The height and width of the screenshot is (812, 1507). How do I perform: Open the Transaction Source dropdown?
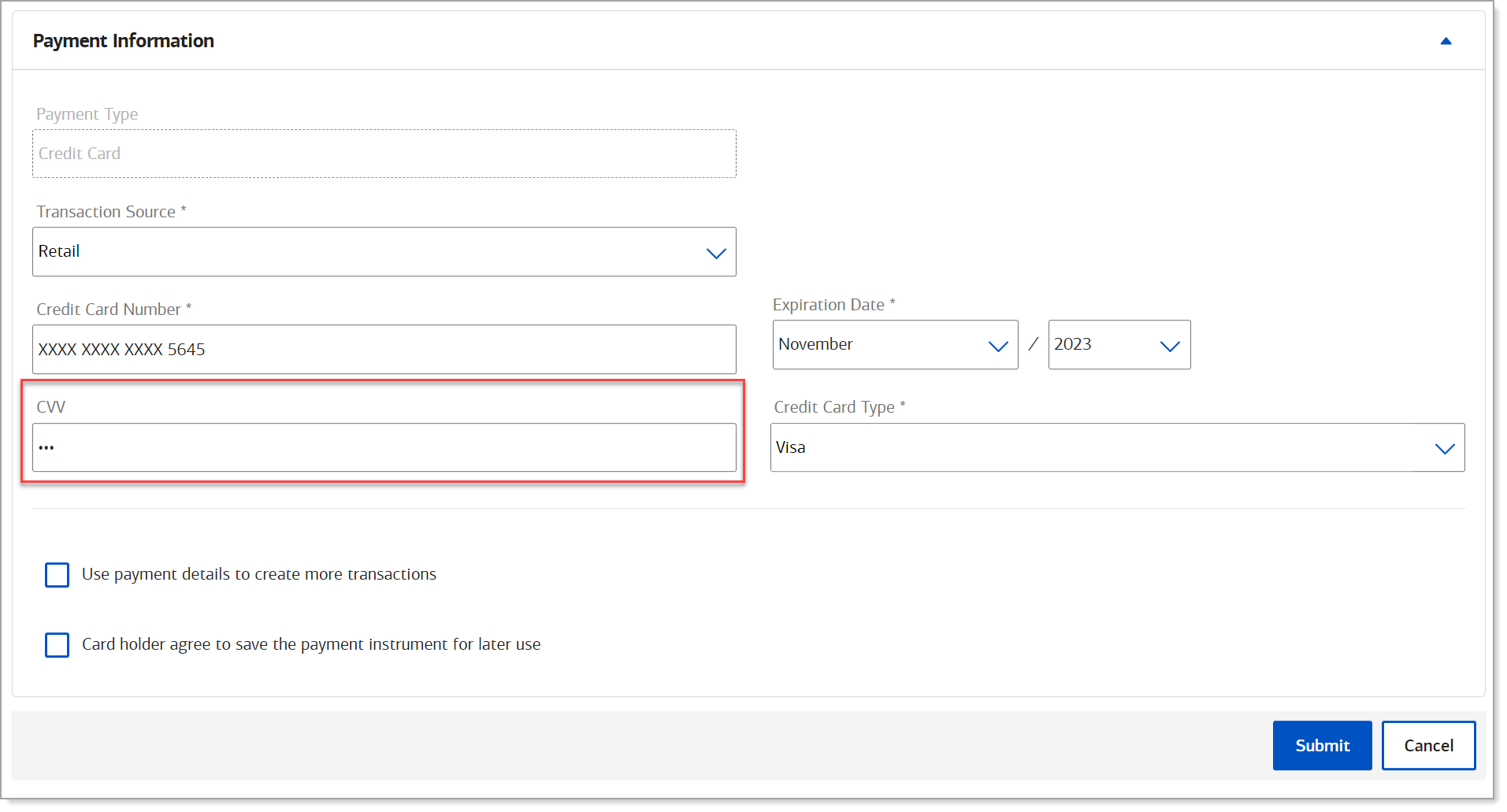pos(384,252)
